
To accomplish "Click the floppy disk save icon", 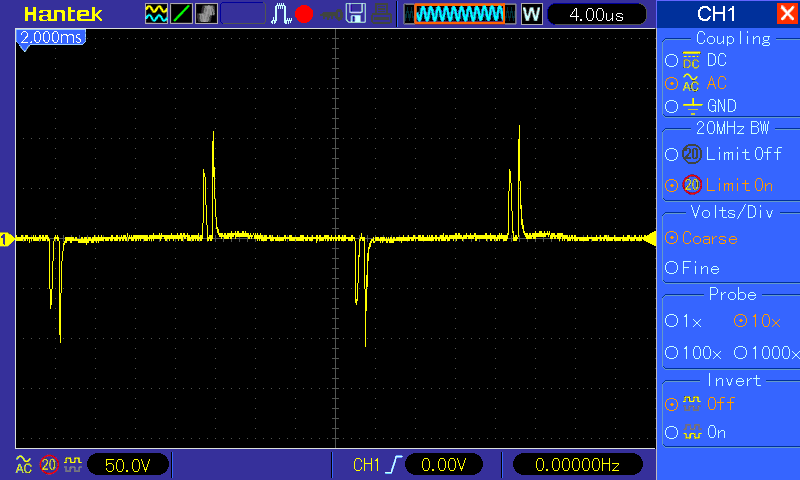I will 356,14.
